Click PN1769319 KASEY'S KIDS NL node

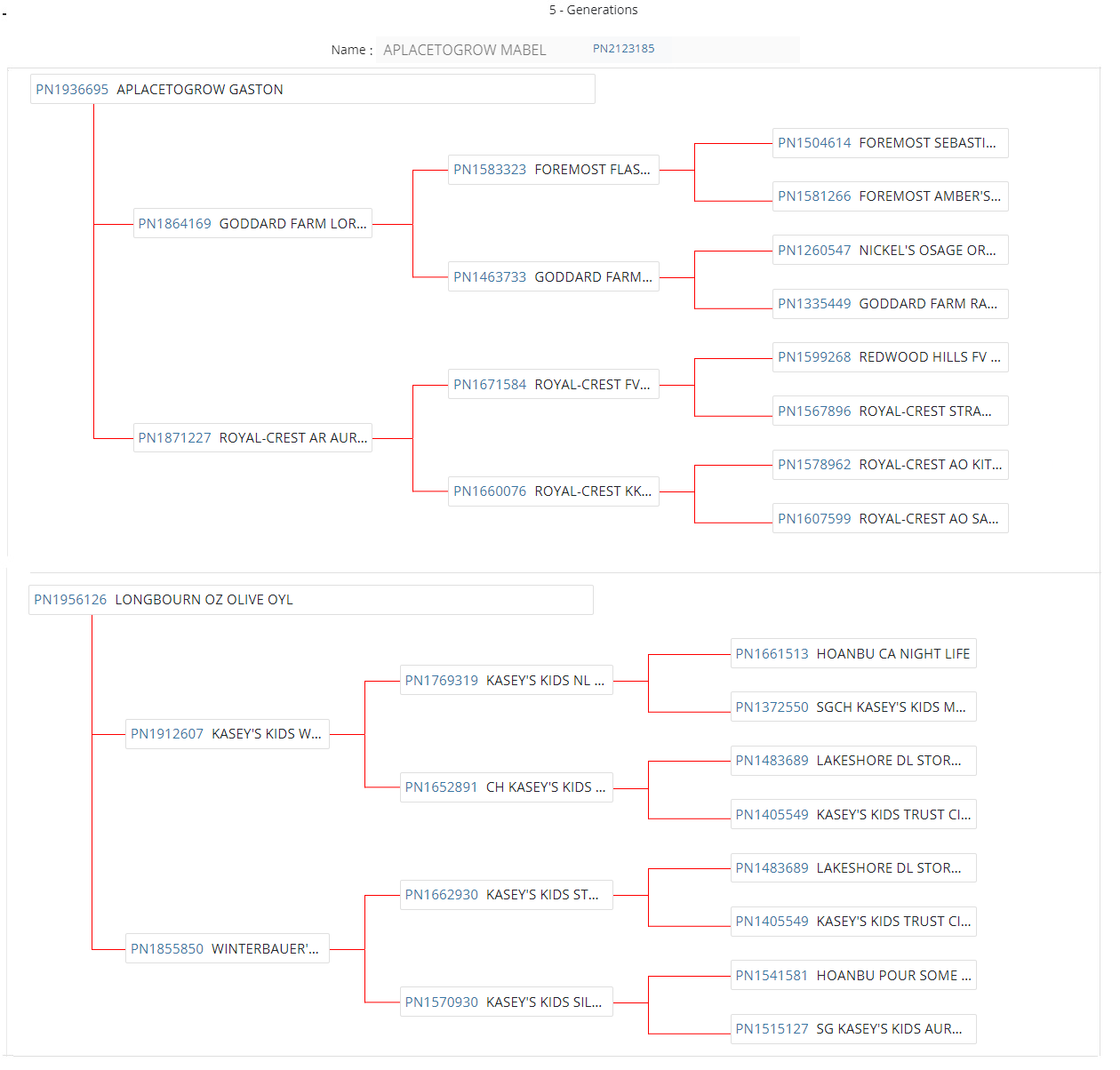(505, 681)
